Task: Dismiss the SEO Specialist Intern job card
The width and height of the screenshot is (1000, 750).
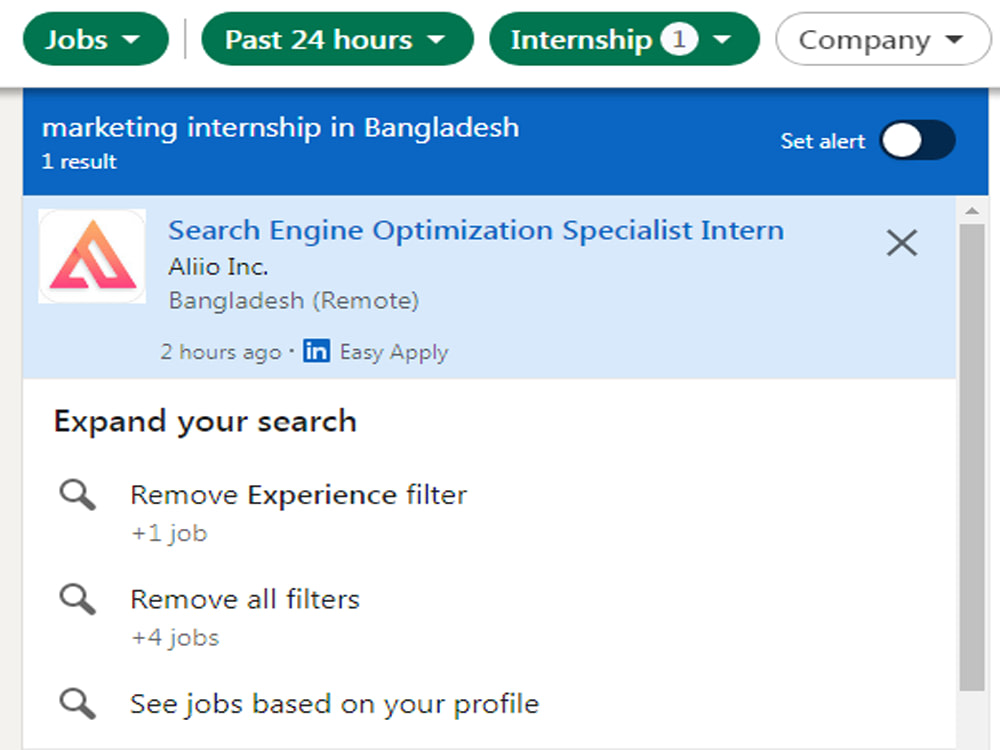Action: tap(902, 243)
